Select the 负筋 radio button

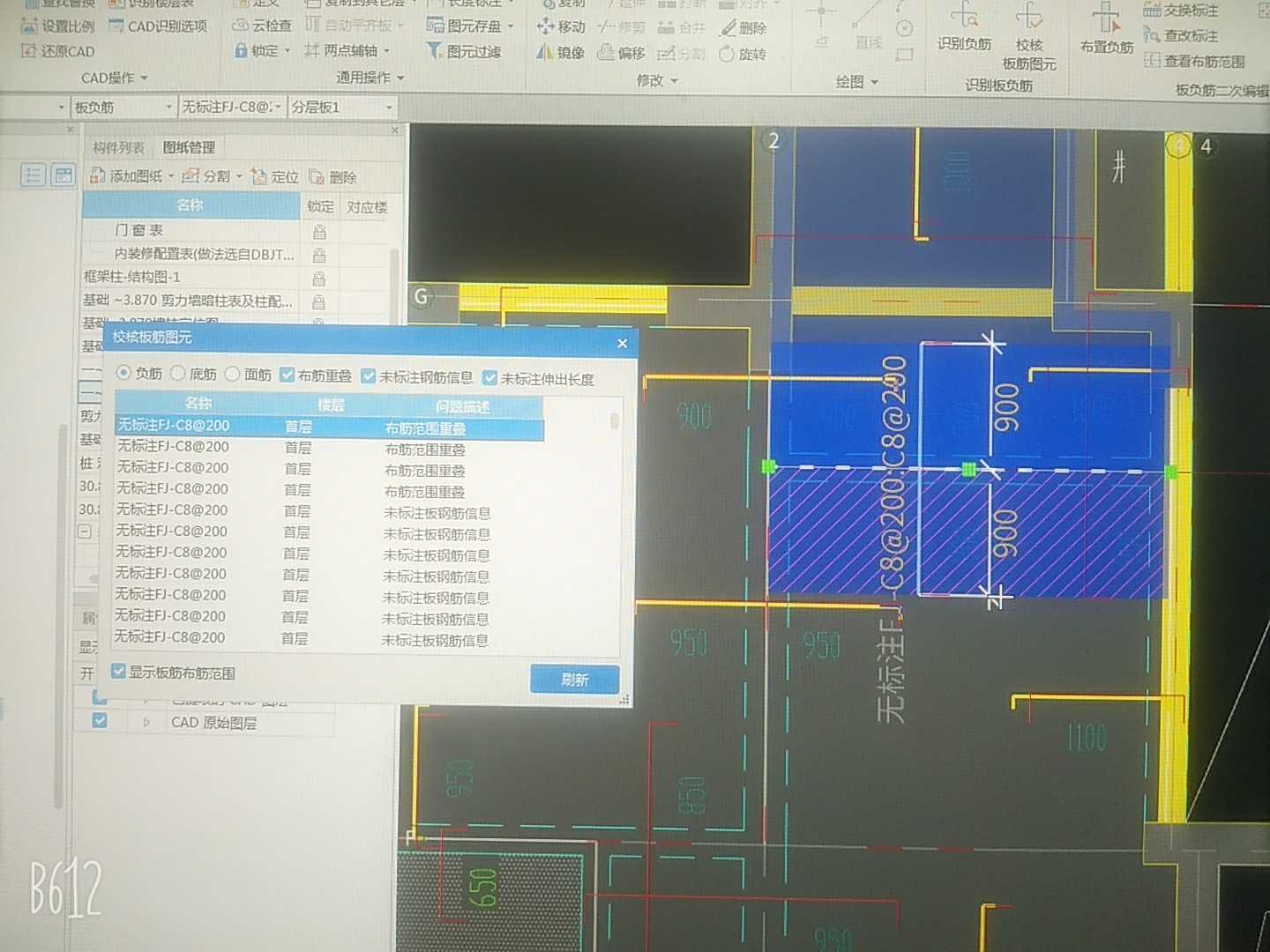coord(124,373)
